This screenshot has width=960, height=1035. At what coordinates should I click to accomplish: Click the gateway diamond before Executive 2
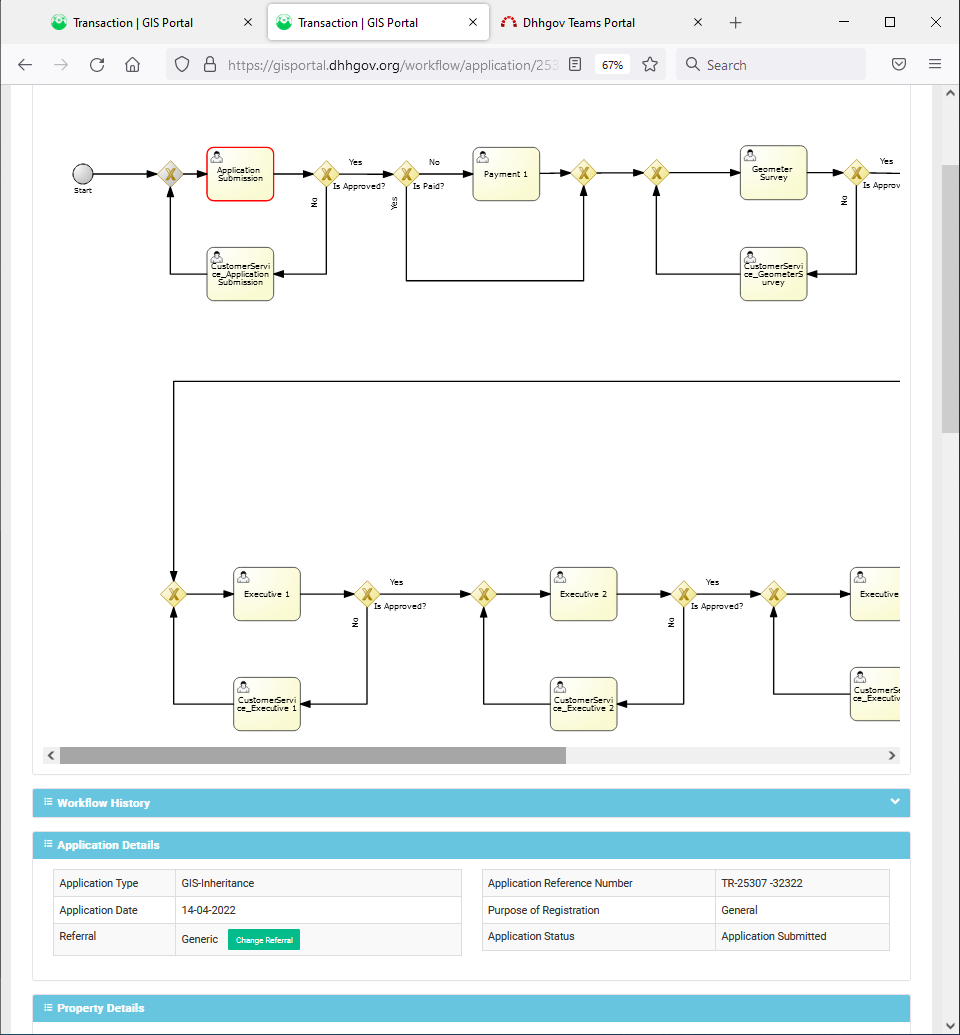(x=483, y=594)
